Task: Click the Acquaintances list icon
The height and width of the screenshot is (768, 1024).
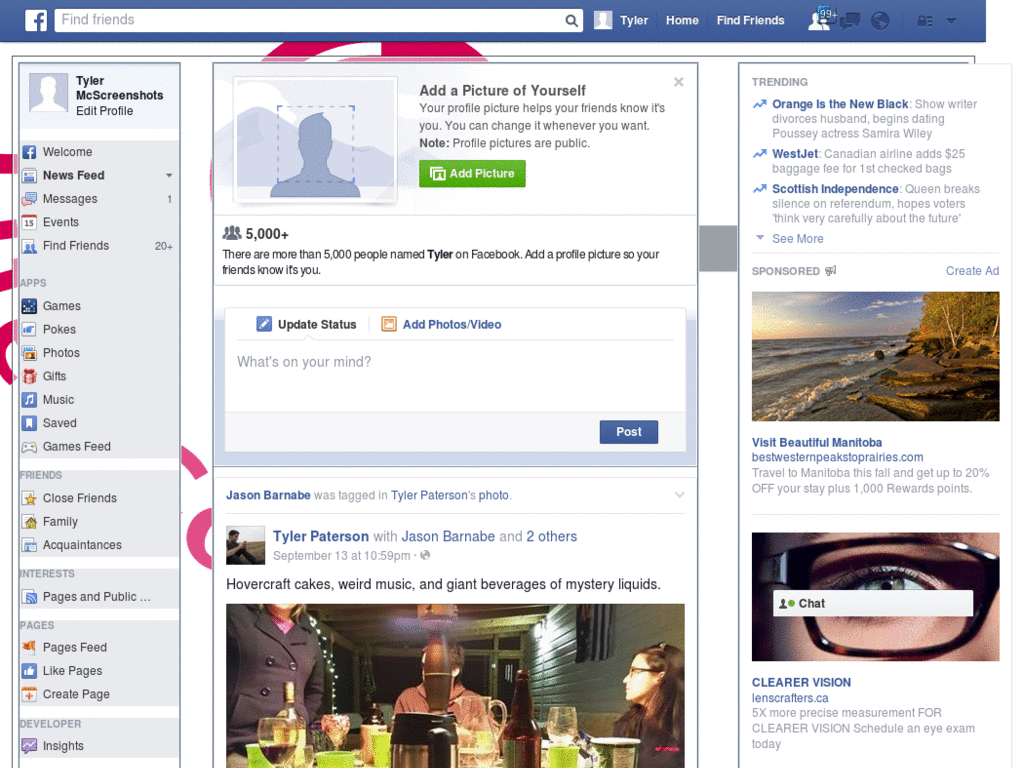Action: (29, 545)
